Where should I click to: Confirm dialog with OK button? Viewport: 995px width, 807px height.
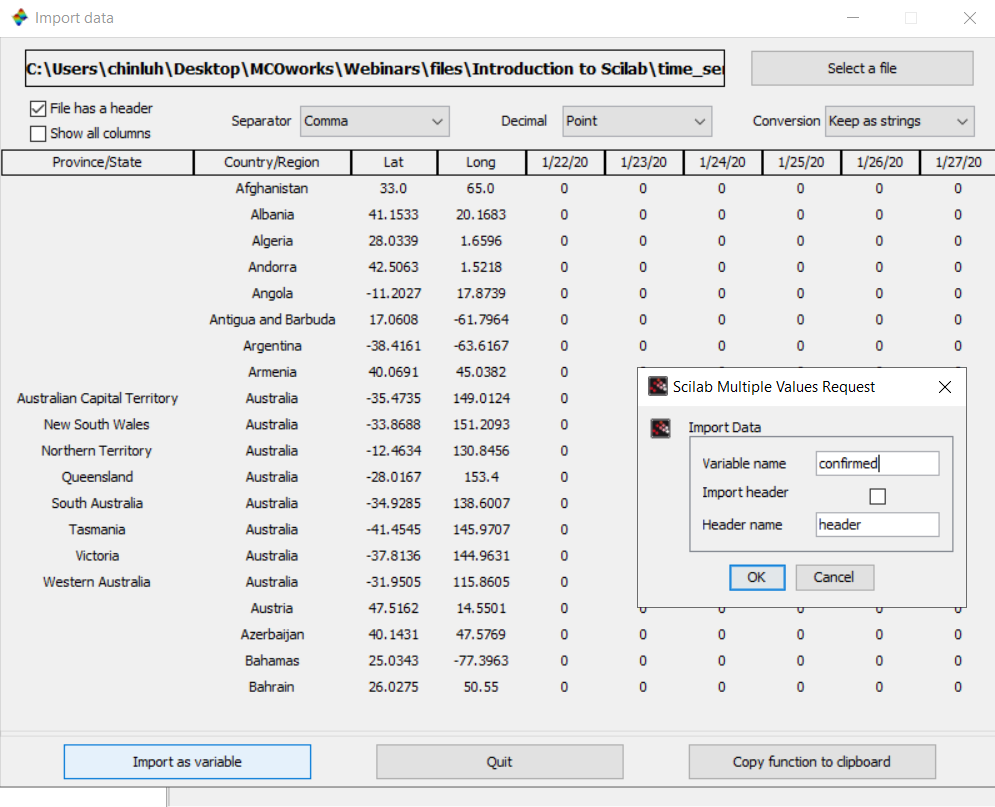click(x=757, y=577)
